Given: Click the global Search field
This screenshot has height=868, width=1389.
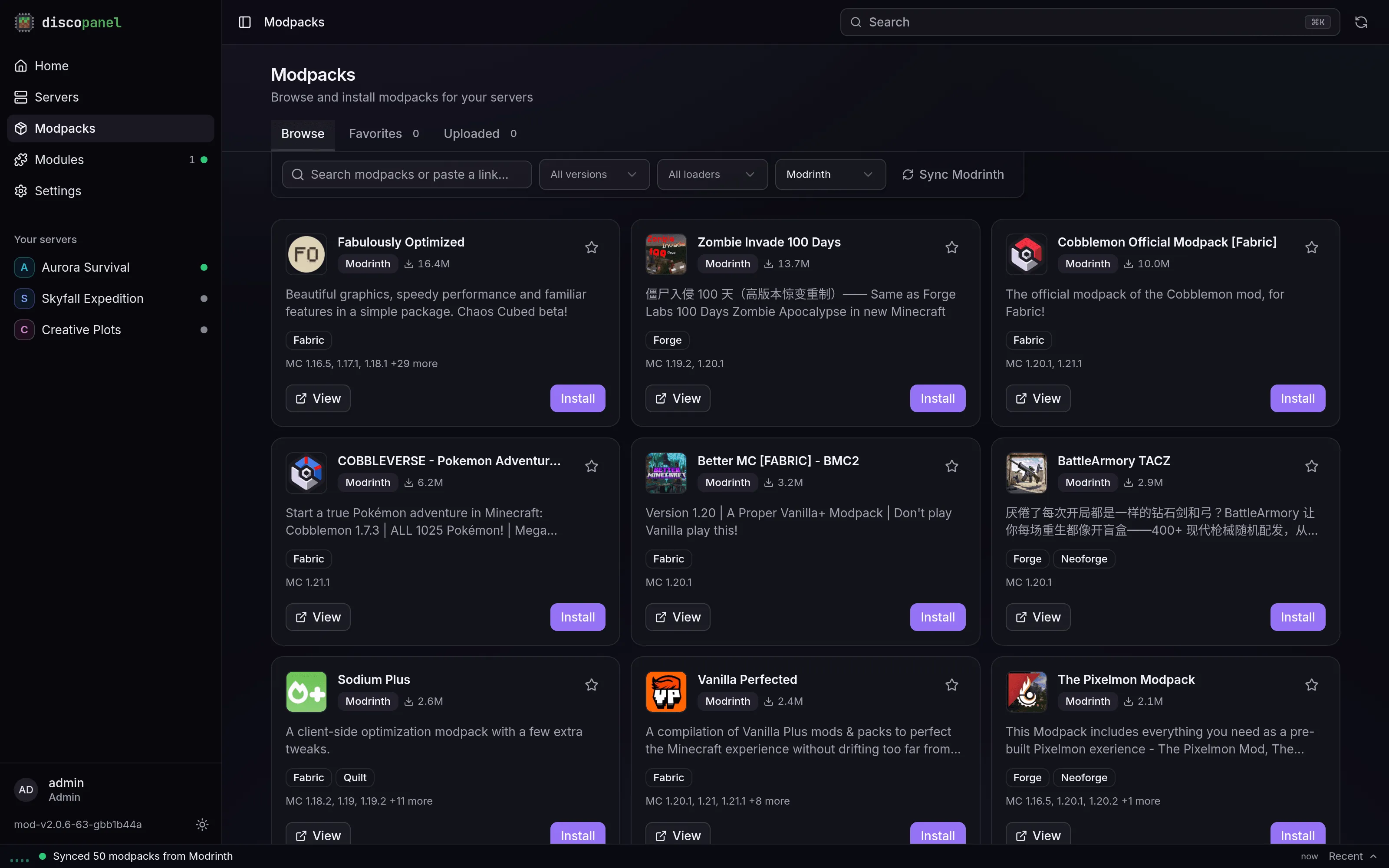Looking at the screenshot, I should (1089, 22).
